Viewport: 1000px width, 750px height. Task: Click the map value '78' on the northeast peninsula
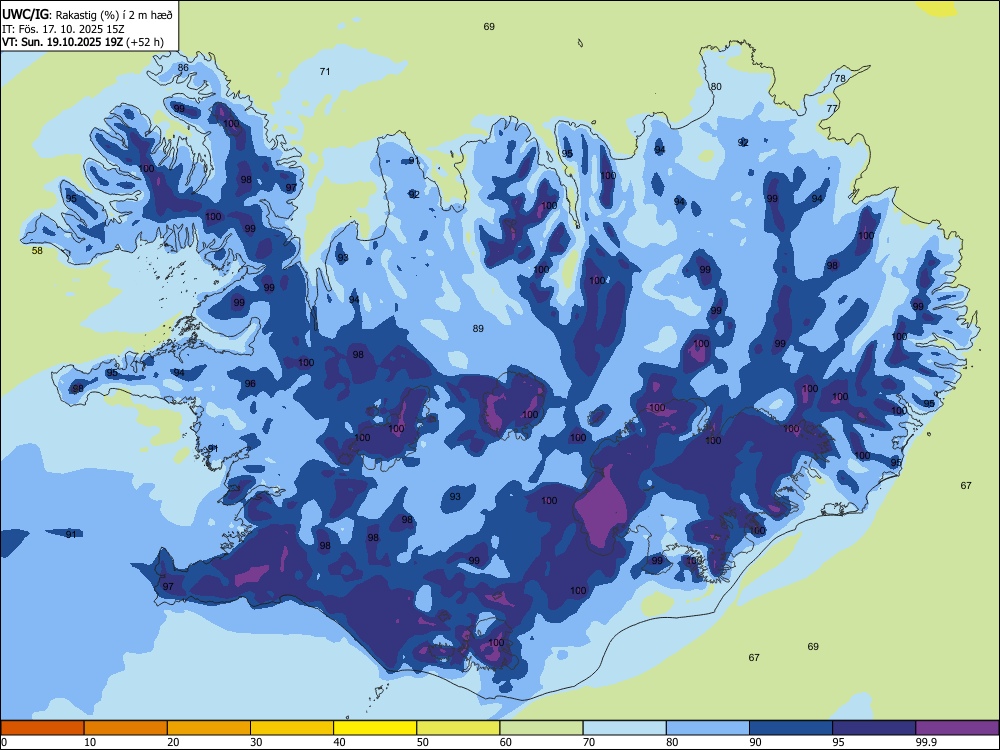pyautogui.click(x=841, y=78)
